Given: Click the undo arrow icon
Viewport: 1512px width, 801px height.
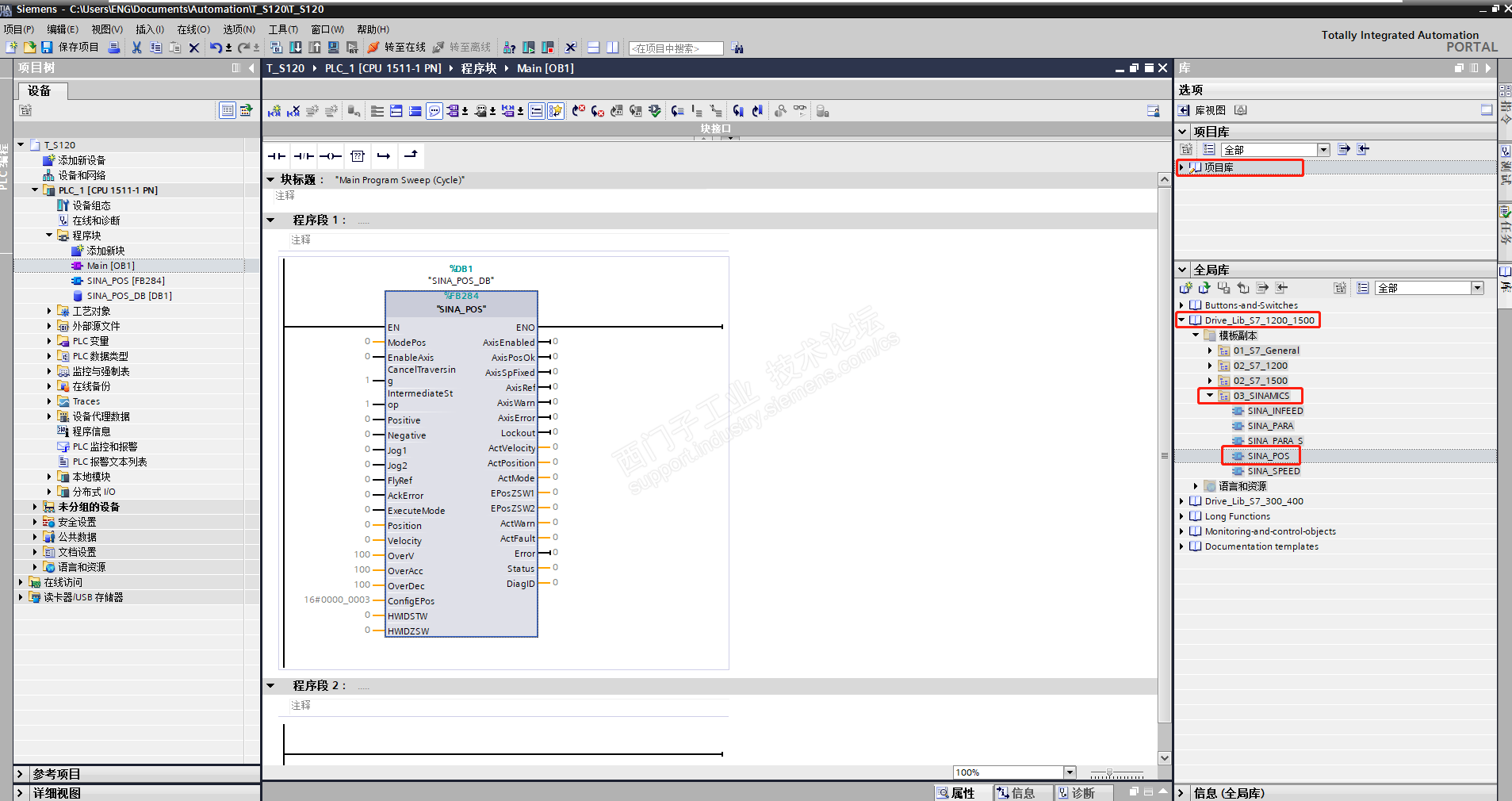Looking at the screenshot, I should click(x=216, y=48).
